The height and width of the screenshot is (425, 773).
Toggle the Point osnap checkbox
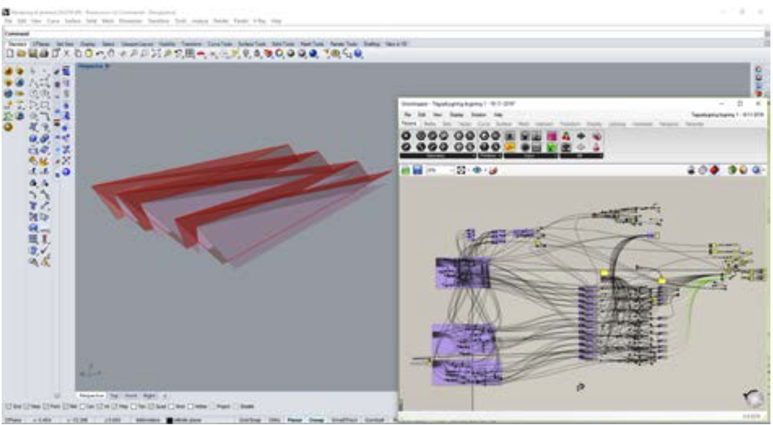pyautogui.click(x=46, y=407)
